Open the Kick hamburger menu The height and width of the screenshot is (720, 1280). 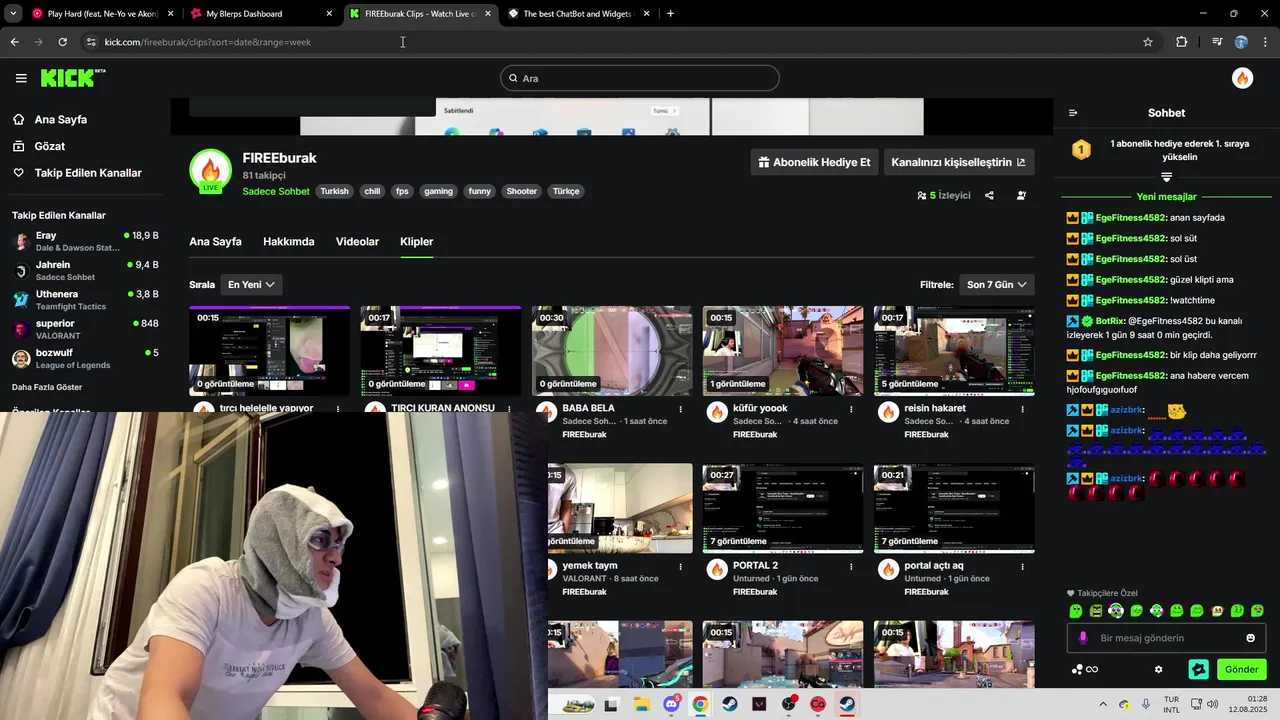coord(21,78)
